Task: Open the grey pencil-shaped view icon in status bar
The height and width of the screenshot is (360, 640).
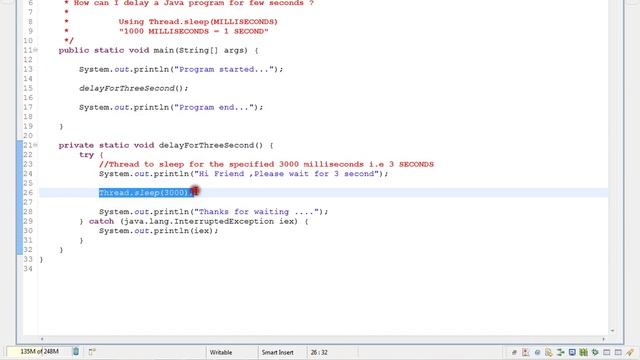Action: click(514, 352)
